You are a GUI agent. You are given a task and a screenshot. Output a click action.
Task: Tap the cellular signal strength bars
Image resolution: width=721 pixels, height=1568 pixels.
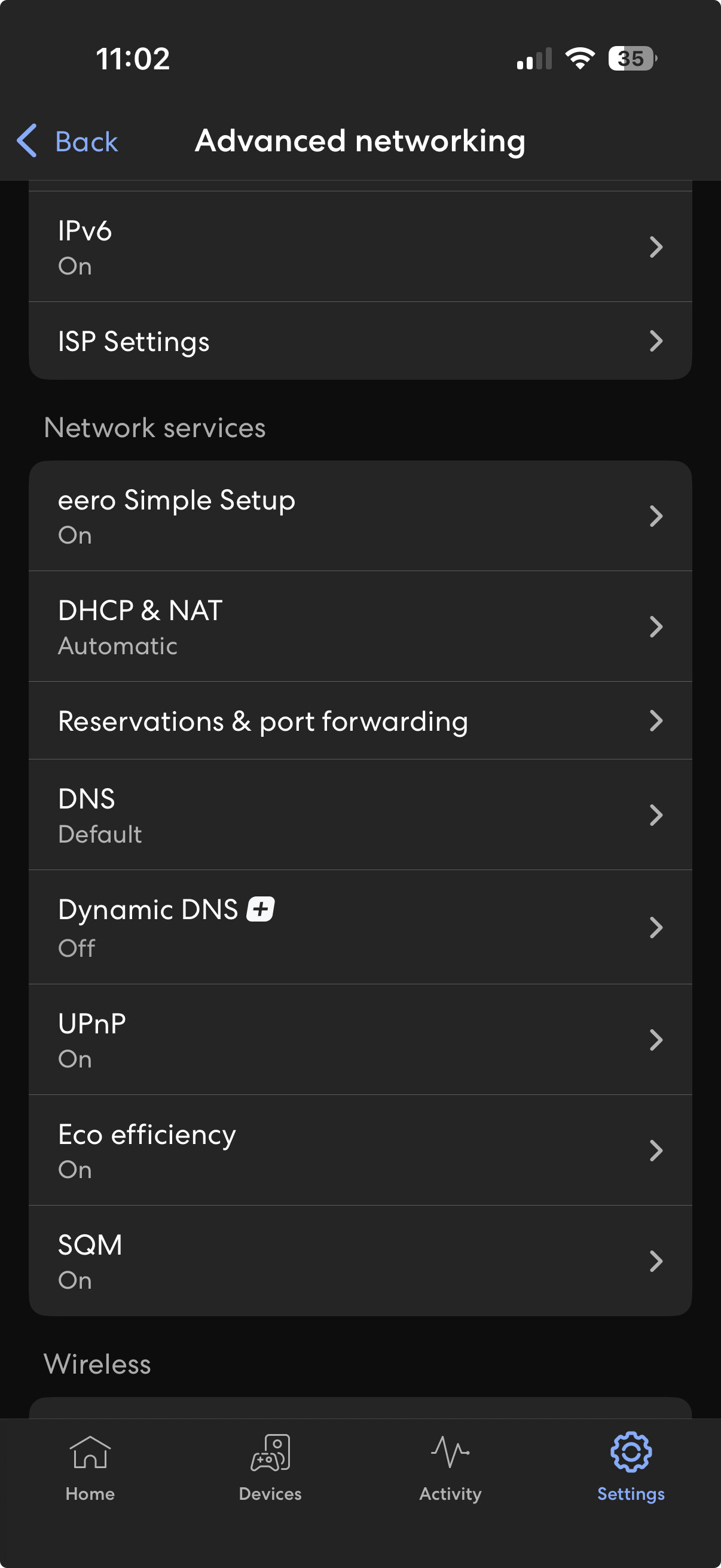tap(534, 59)
